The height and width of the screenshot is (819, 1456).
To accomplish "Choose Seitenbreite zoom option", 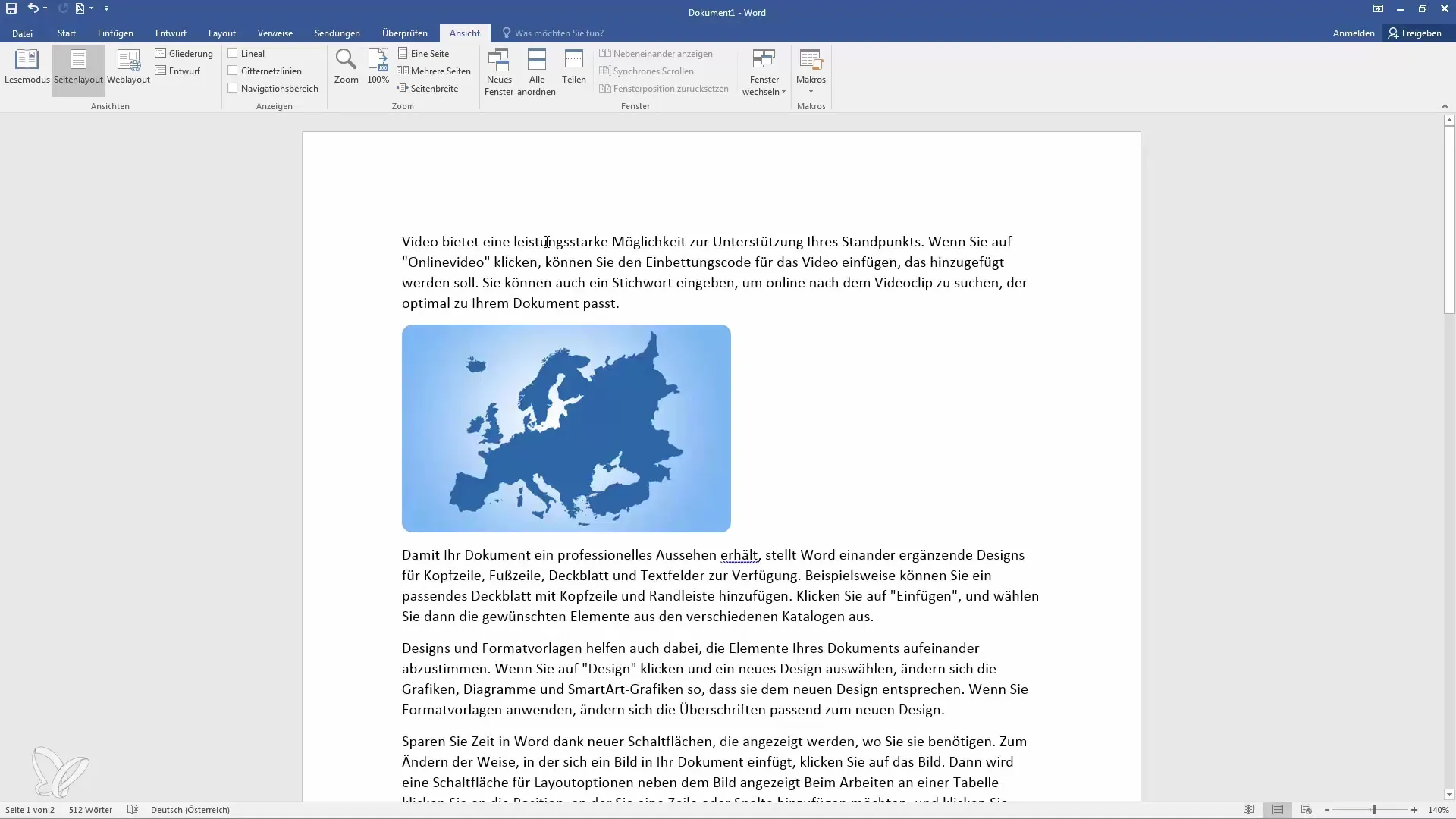I will tap(428, 88).
